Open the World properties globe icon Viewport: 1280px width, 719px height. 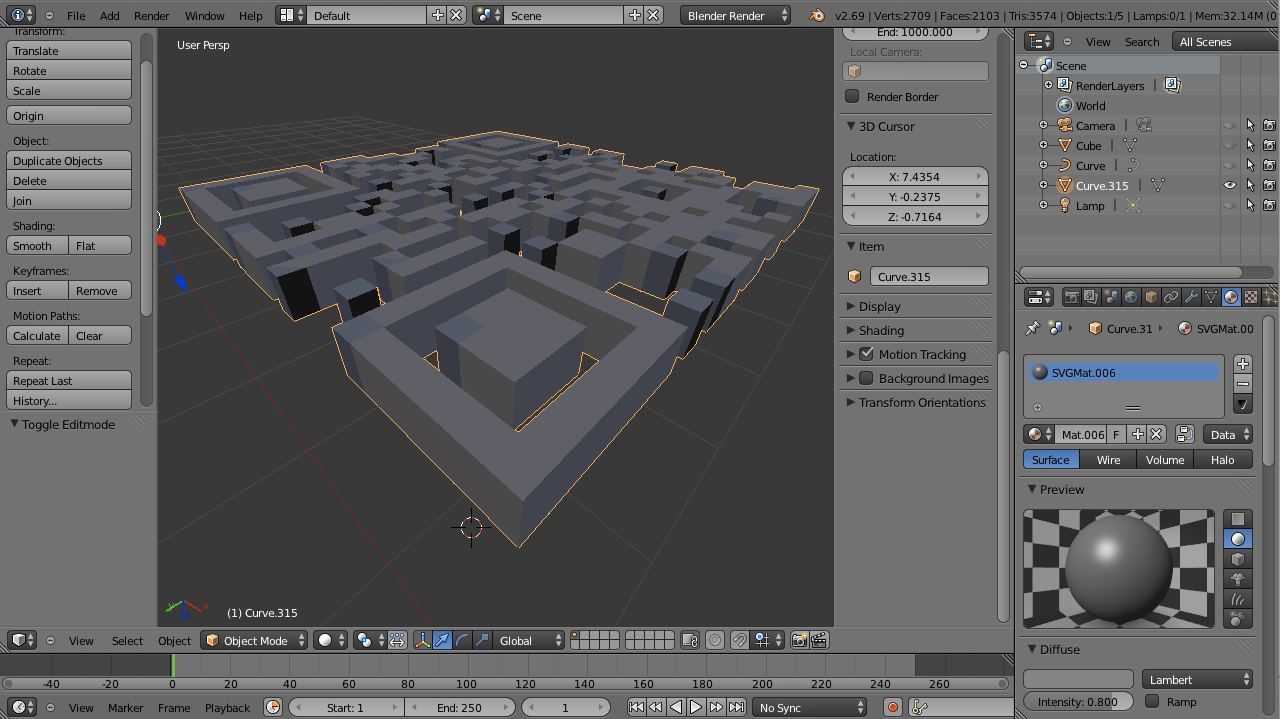pos(1131,297)
